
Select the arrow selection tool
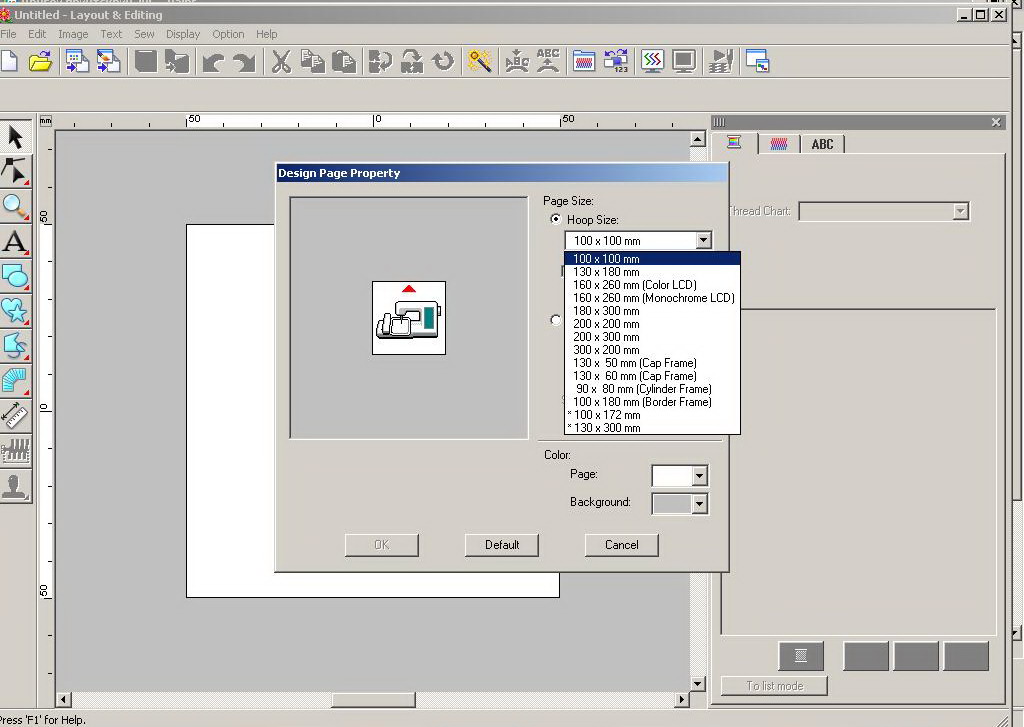coord(15,136)
